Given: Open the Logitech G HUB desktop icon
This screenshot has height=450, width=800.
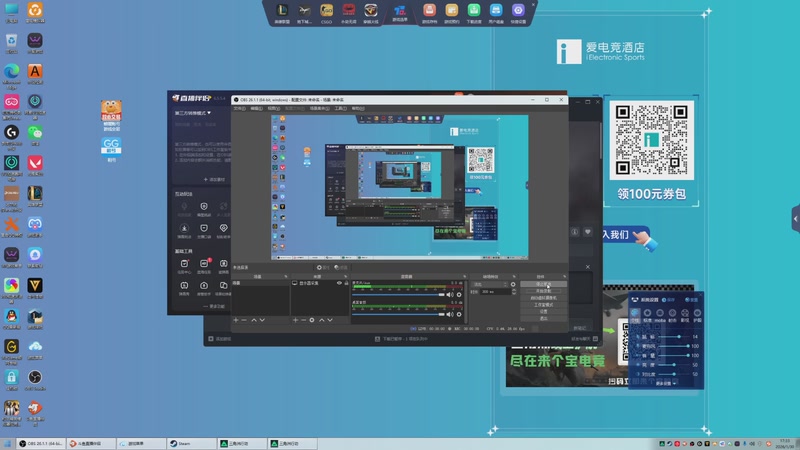Looking at the screenshot, I should click(11, 133).
